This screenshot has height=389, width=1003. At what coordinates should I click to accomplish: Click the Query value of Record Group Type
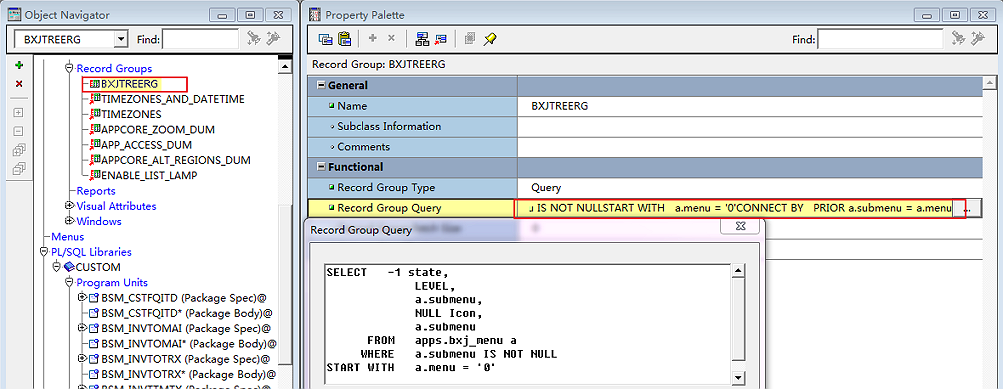pos(546,188)
